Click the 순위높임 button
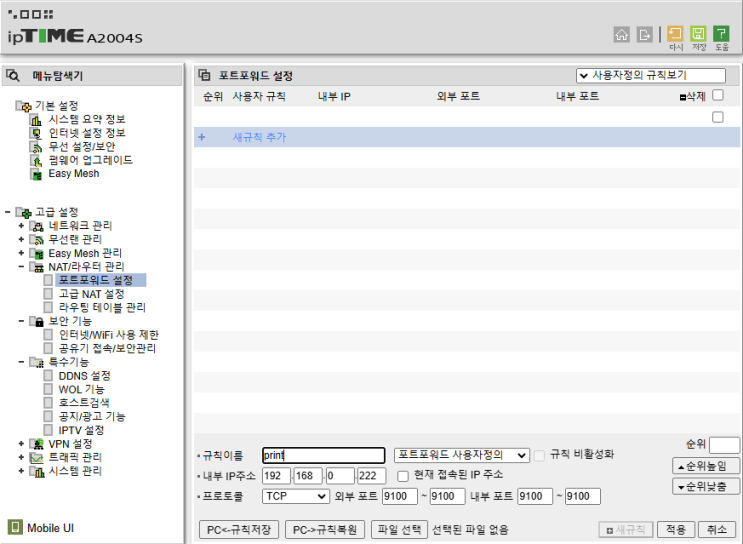Viewport: 743px width, 544px height. [x=706, y=466]
